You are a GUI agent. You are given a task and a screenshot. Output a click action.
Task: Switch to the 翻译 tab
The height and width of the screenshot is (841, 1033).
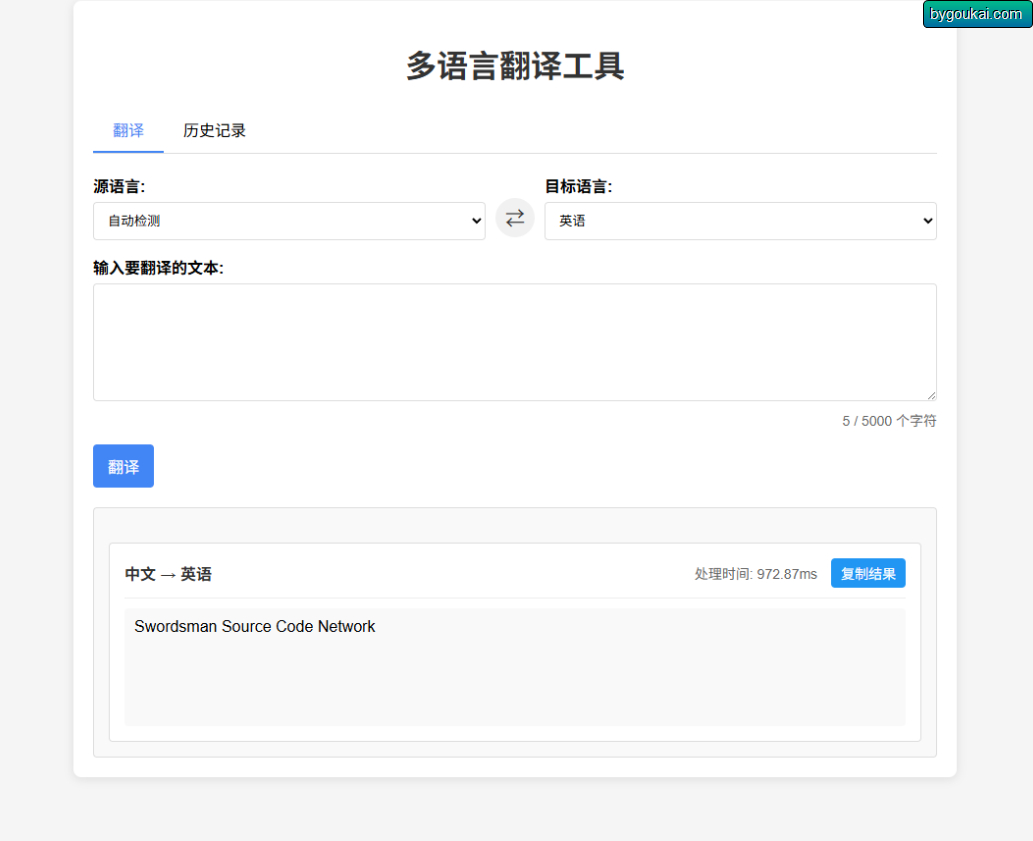point(128,131)
